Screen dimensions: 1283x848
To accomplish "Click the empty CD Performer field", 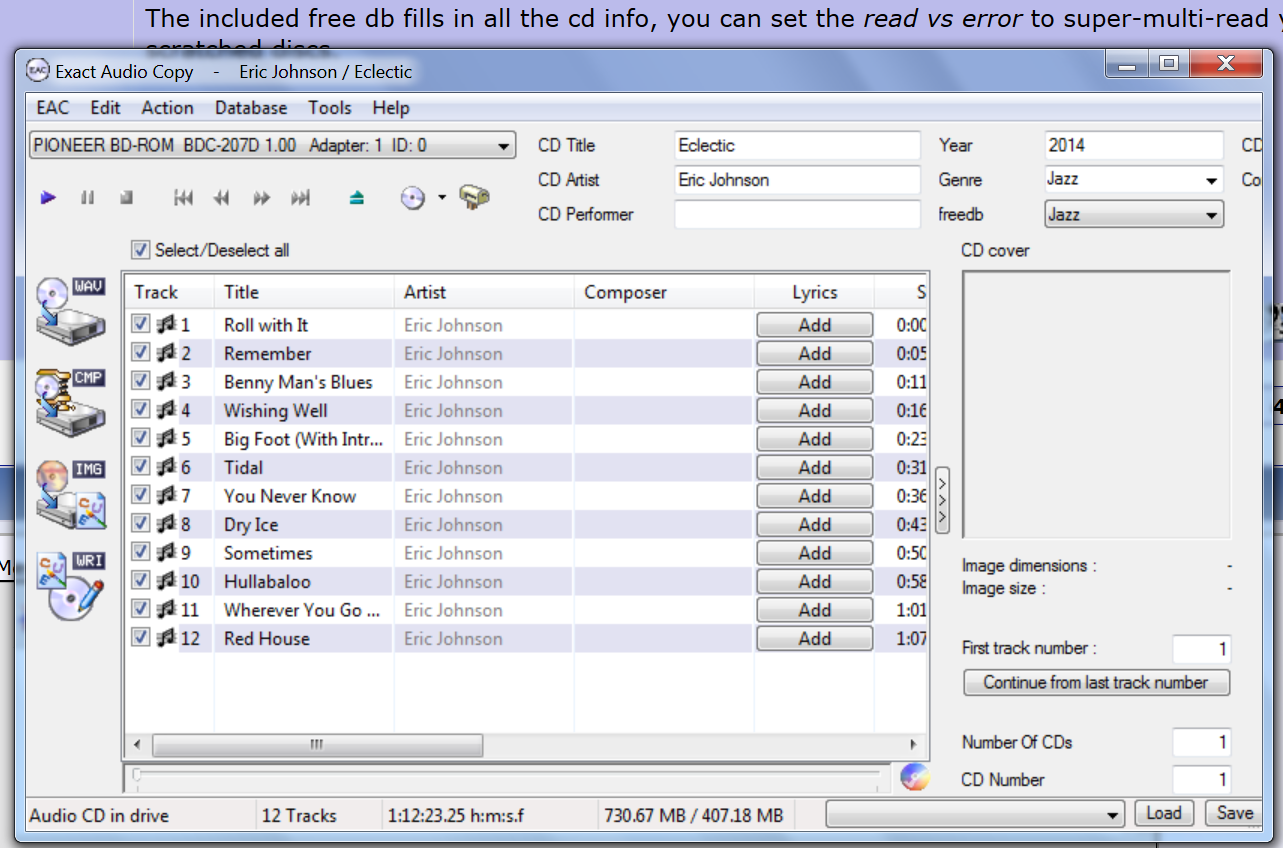I will click(x=797, y=214).
